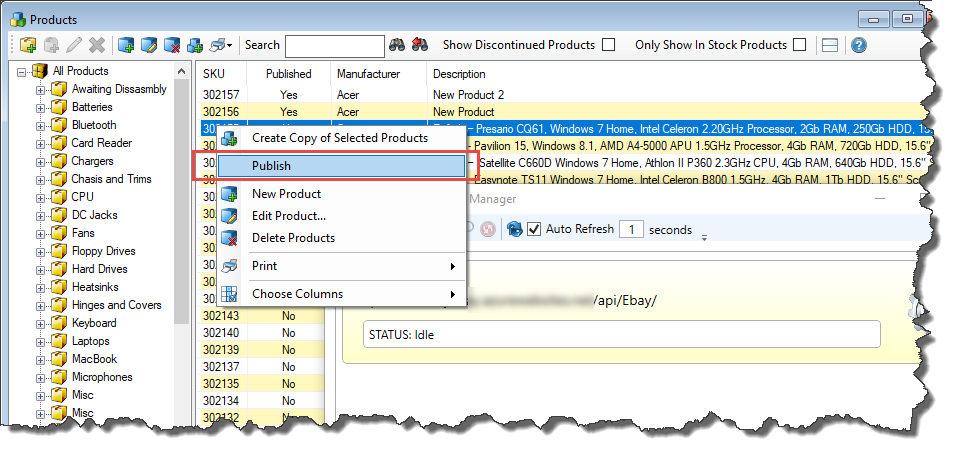The width and height of the screenshot is (959, 457).
Task: Expand the Hard Drives tree node
Action: coord(41,270)
